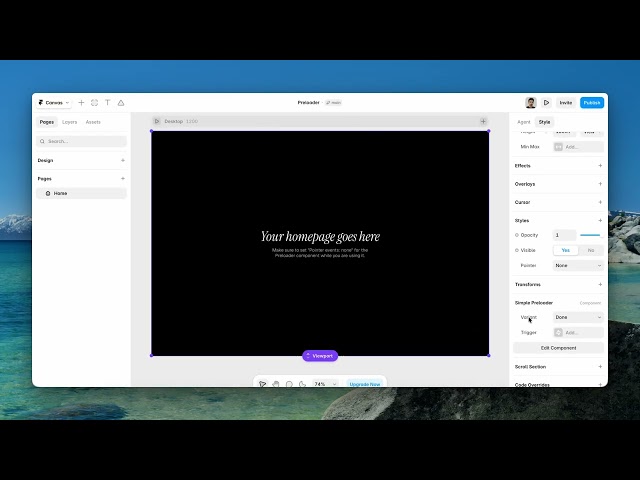The width and height of the screenshot is (640, 480).
Task: Open the Pointer dropdown showing None
Action: [578, 266]
